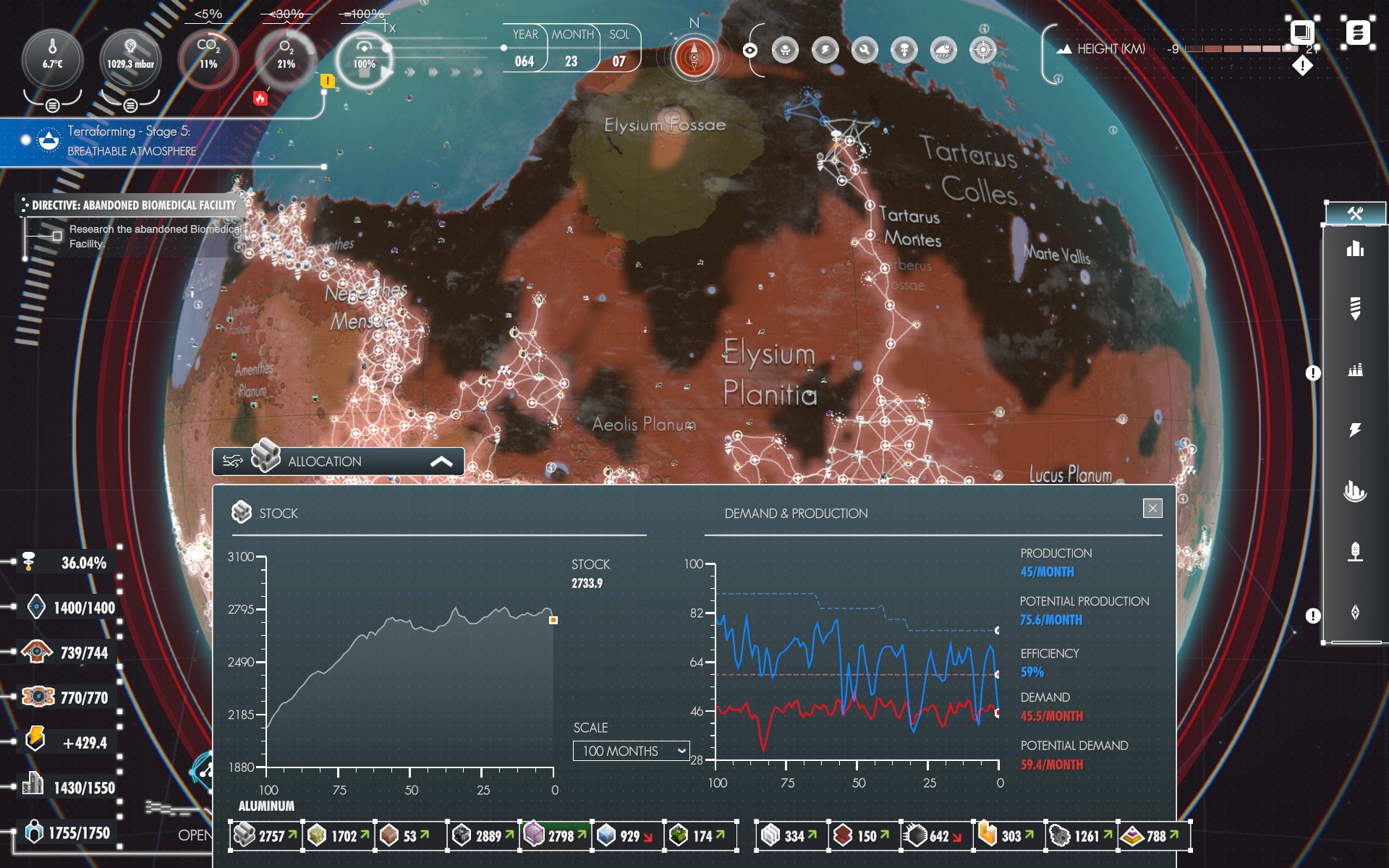Open the 100 Months scale dropdown
Viewport: 1389px width, 868px height.
631,751
